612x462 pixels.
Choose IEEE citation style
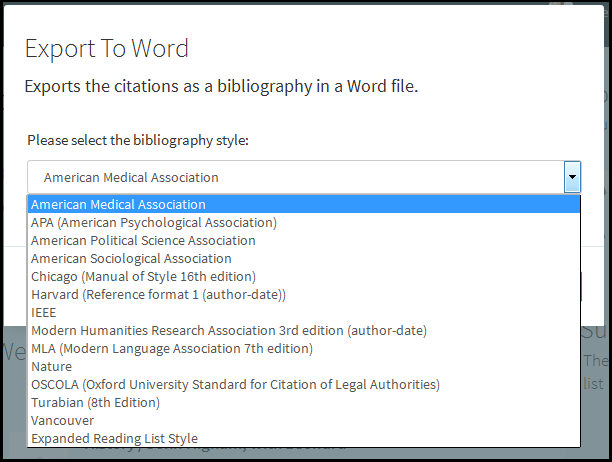coord(304,312)
